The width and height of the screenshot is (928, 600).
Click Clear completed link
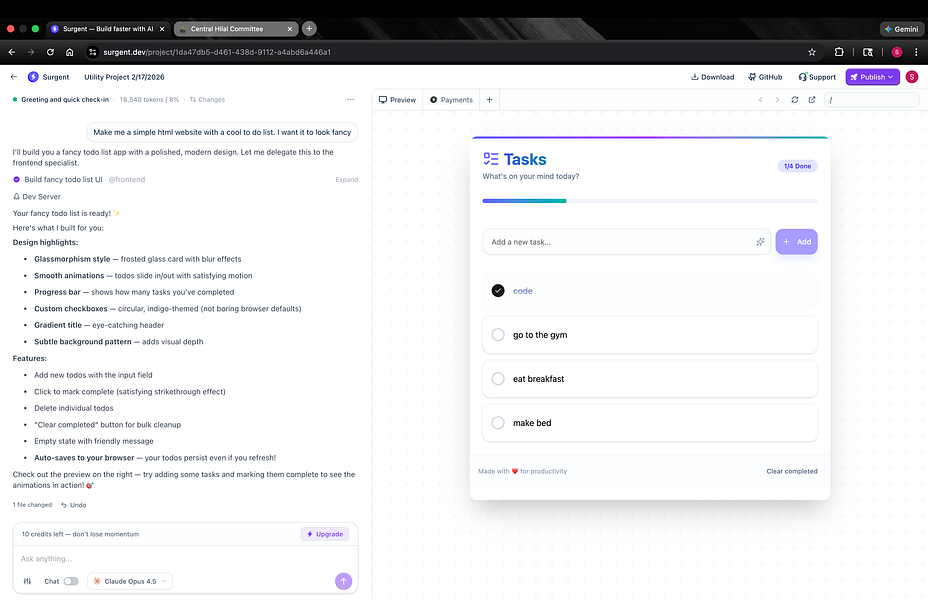pyautogui.click(x=792, y=471)
